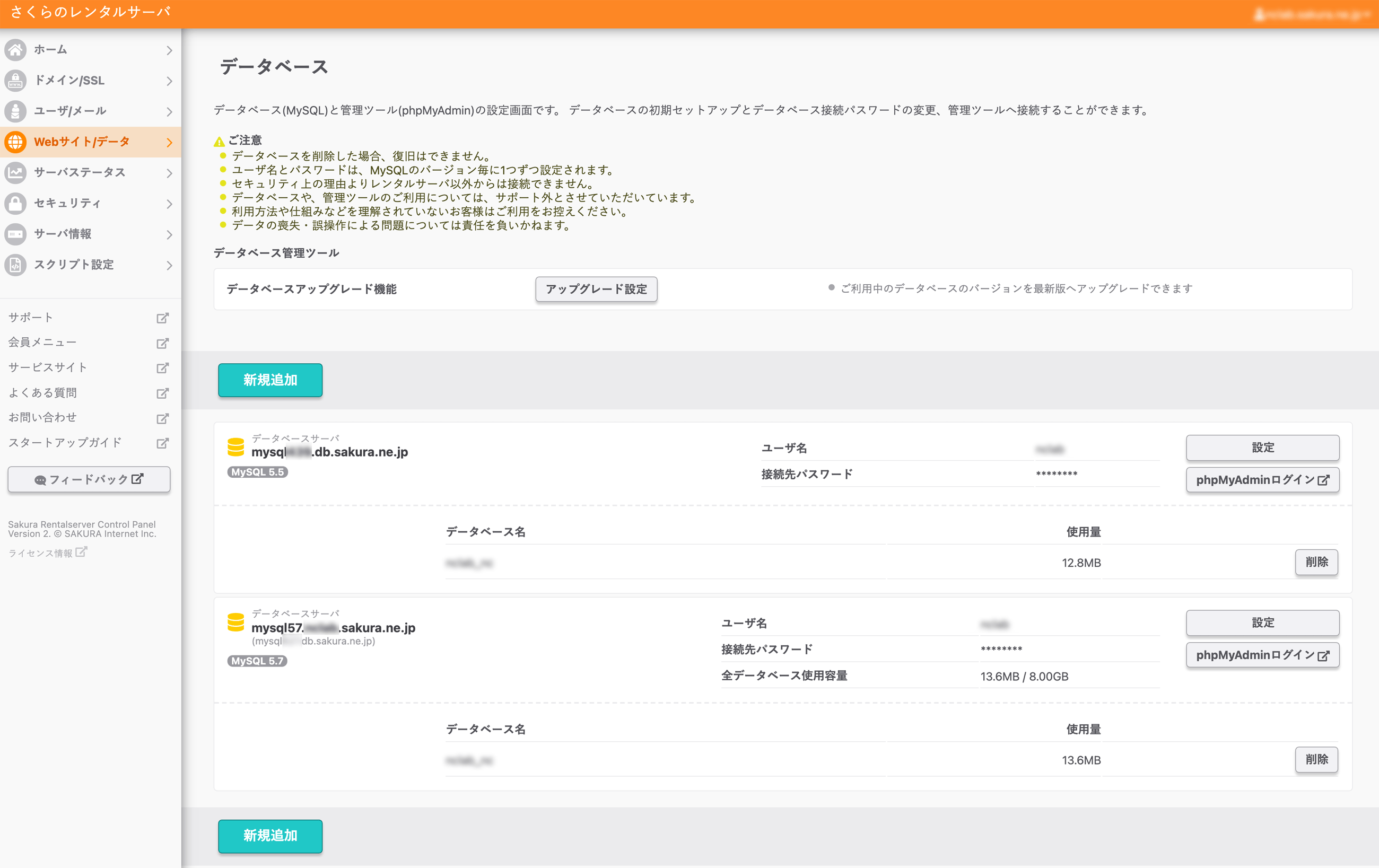
Task: Click external link icon beside スタートアップガイド
Action: click(x=163, y=443)
